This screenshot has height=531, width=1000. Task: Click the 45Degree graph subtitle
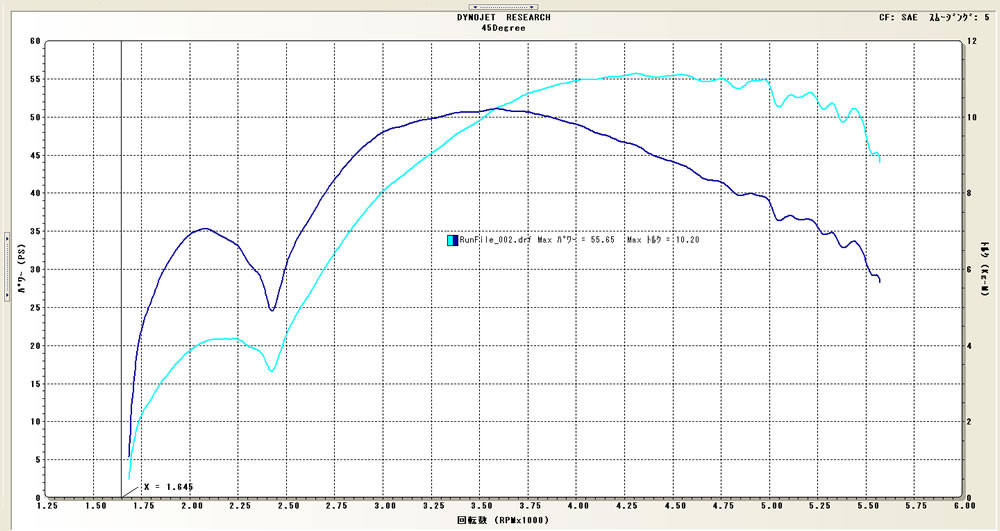pyautogui.click(x=503, y=28)
